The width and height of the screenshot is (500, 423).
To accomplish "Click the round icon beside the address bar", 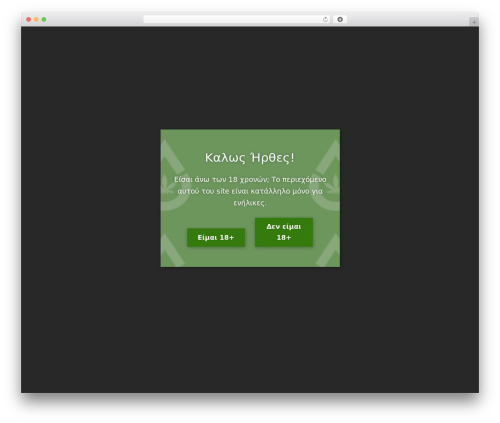I will [340, 19].
